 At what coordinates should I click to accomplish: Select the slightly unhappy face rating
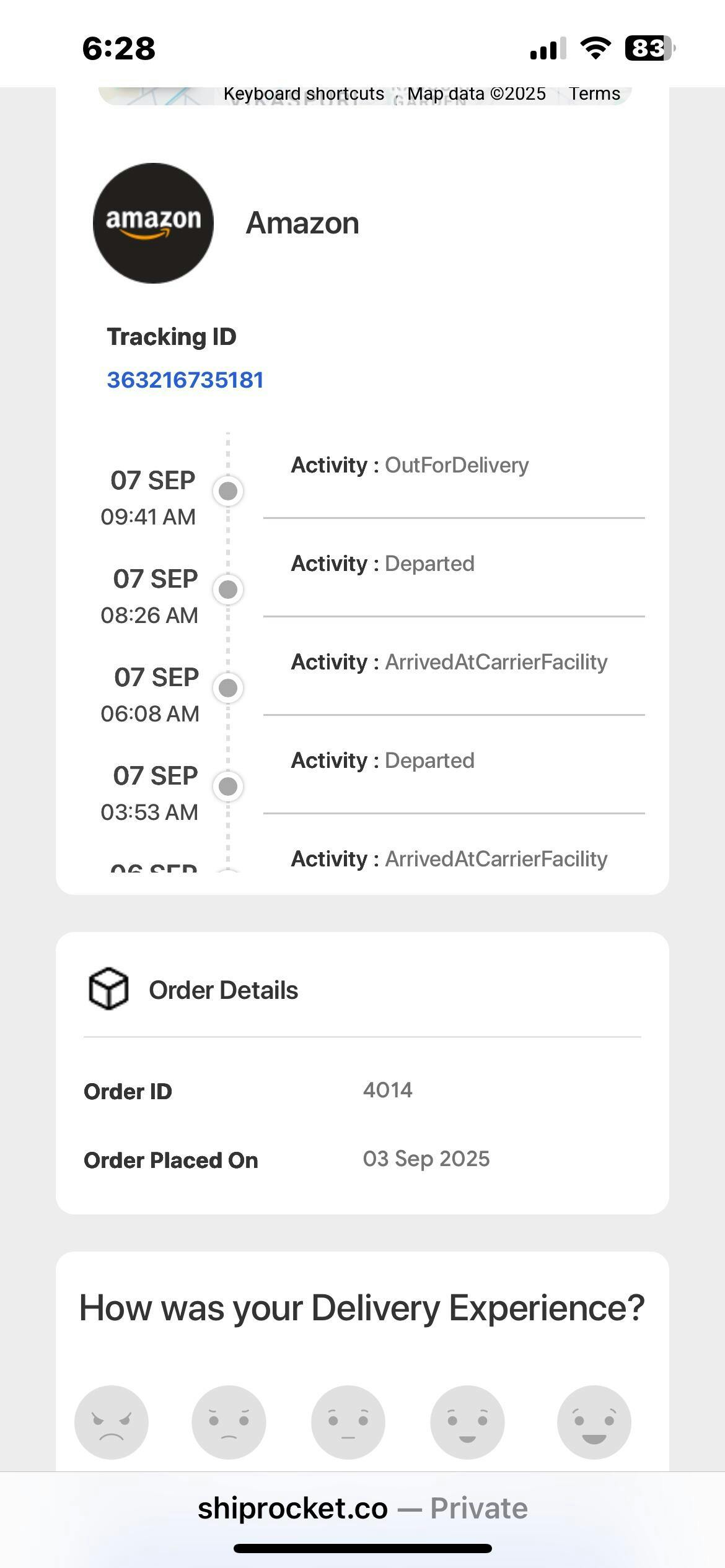[x=229, y=1422]
